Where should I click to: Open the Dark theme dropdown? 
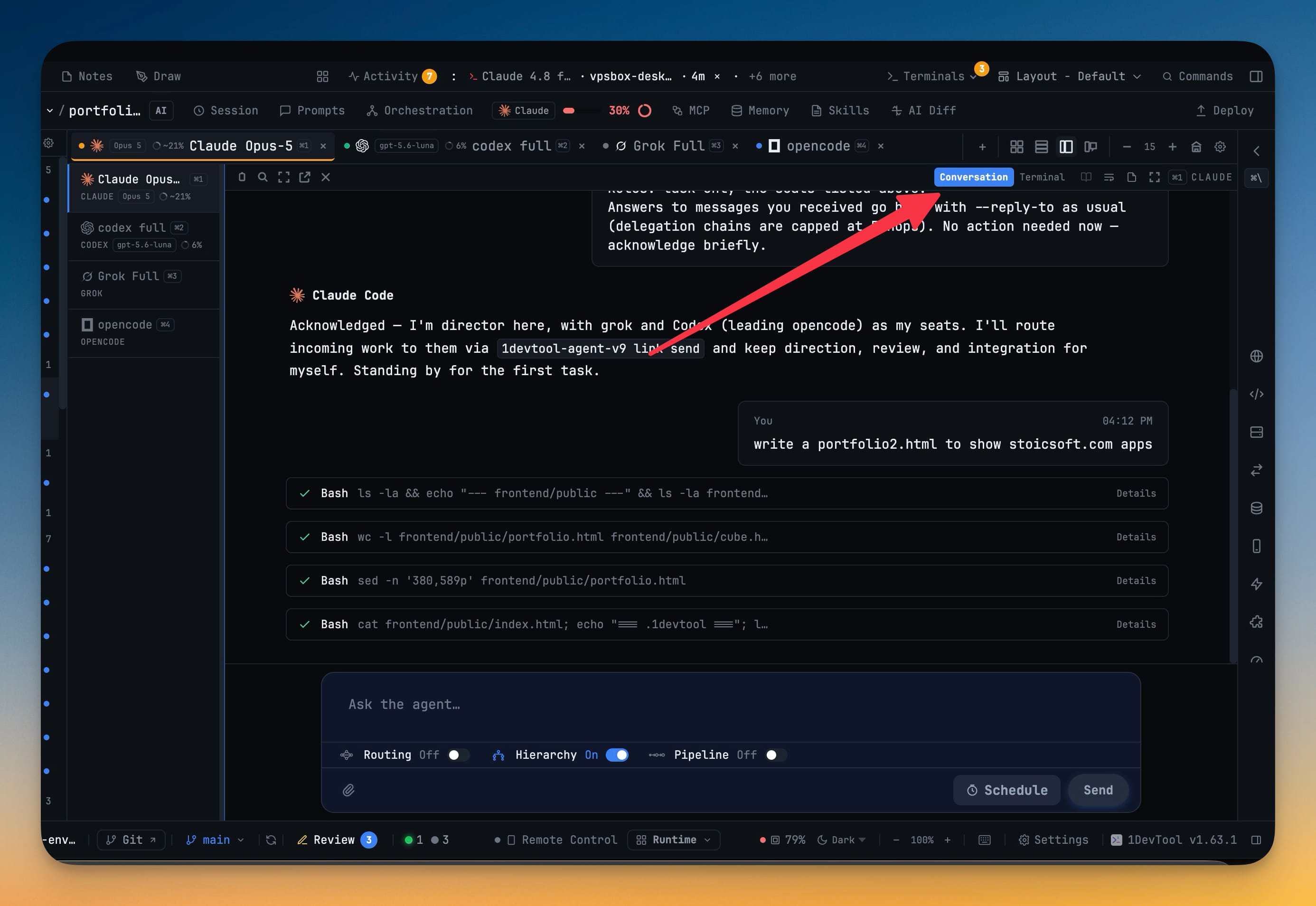click(x=841, y=840)
